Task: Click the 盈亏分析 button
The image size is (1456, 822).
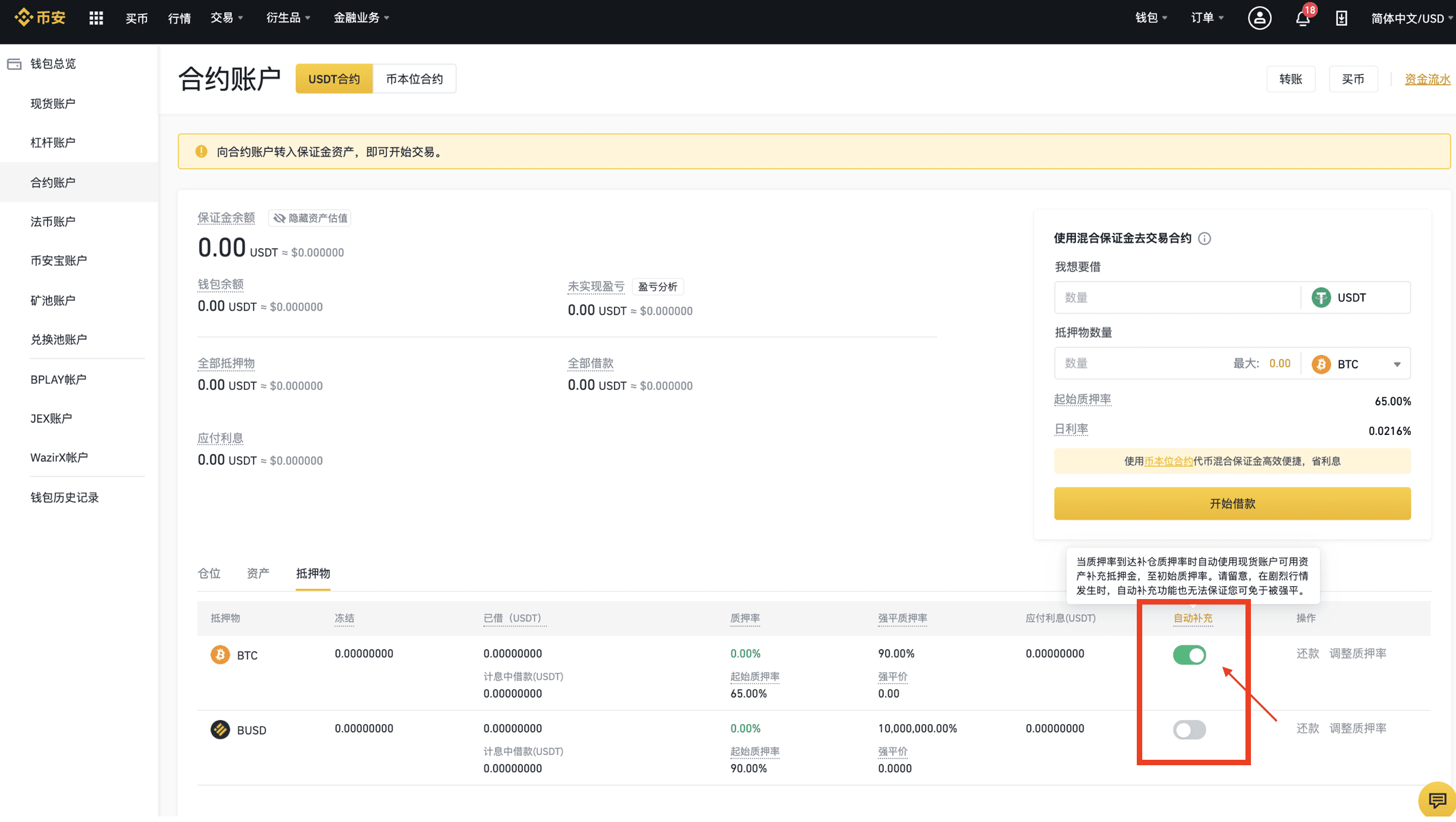Action: (658, 287)
